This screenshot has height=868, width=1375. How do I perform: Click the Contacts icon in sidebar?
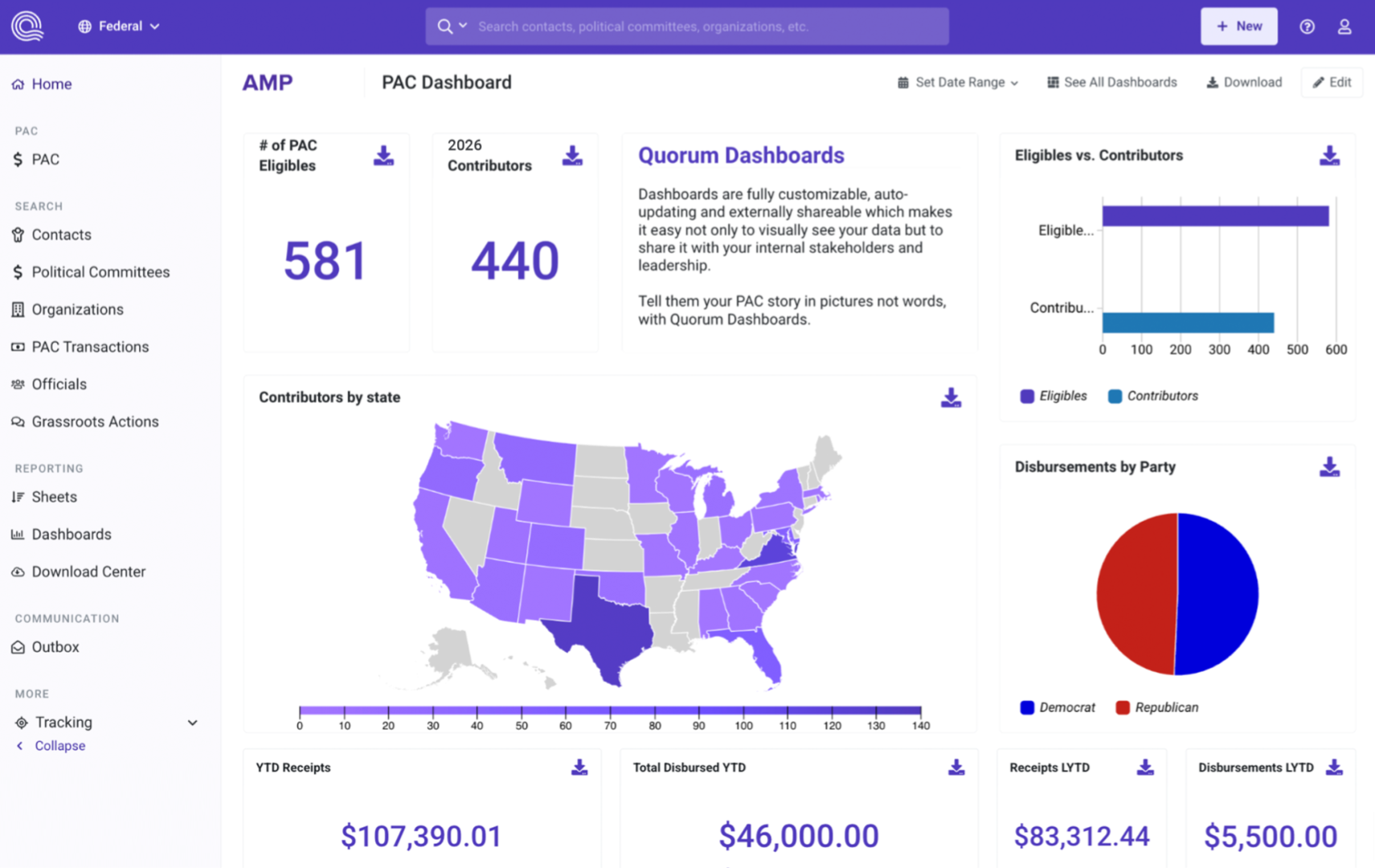coord(18,235)
